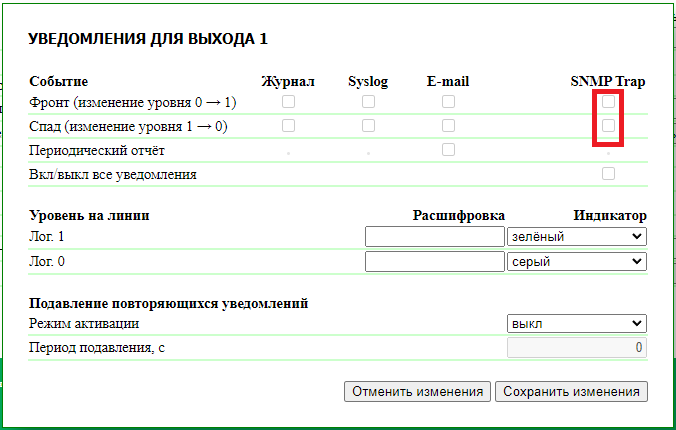Expand the серый indicator dropdown for Лог. 0

[577, 261]
